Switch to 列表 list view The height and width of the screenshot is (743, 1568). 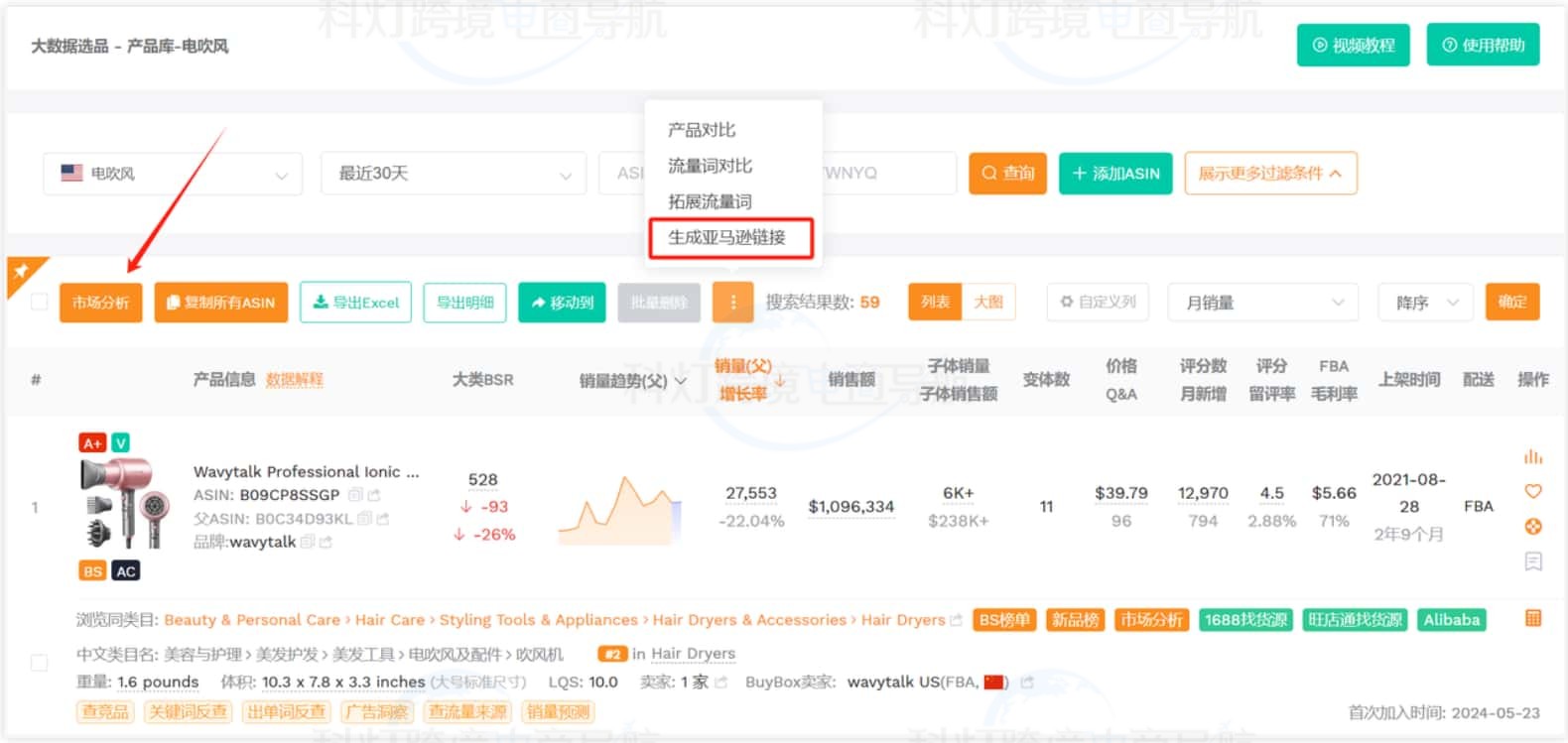pos(935,302)
